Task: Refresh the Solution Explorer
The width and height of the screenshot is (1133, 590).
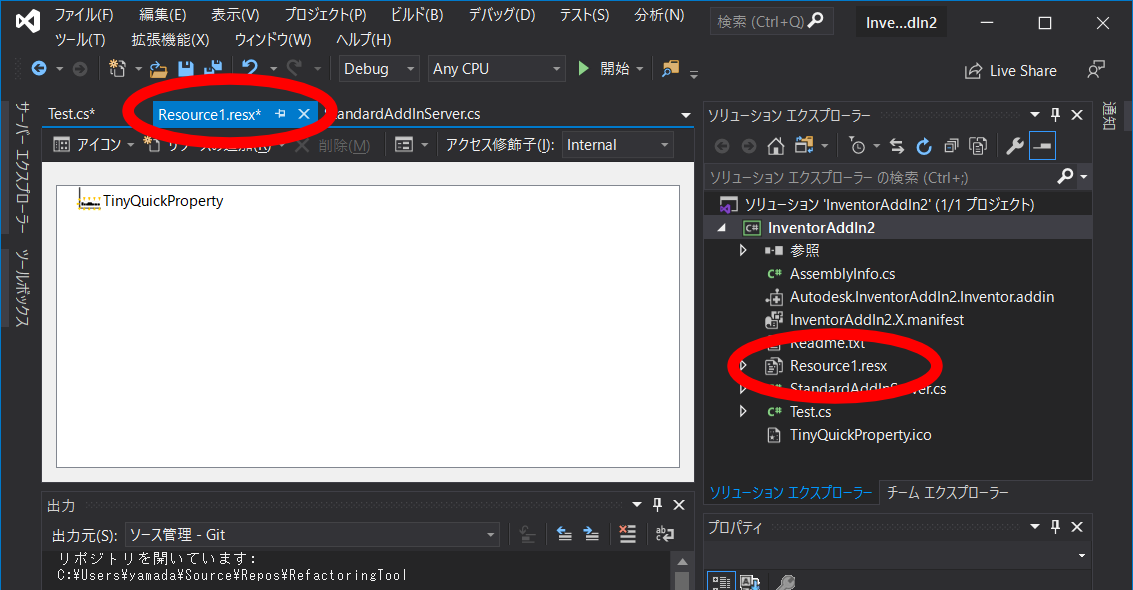Action: click(x=924, y=146)
